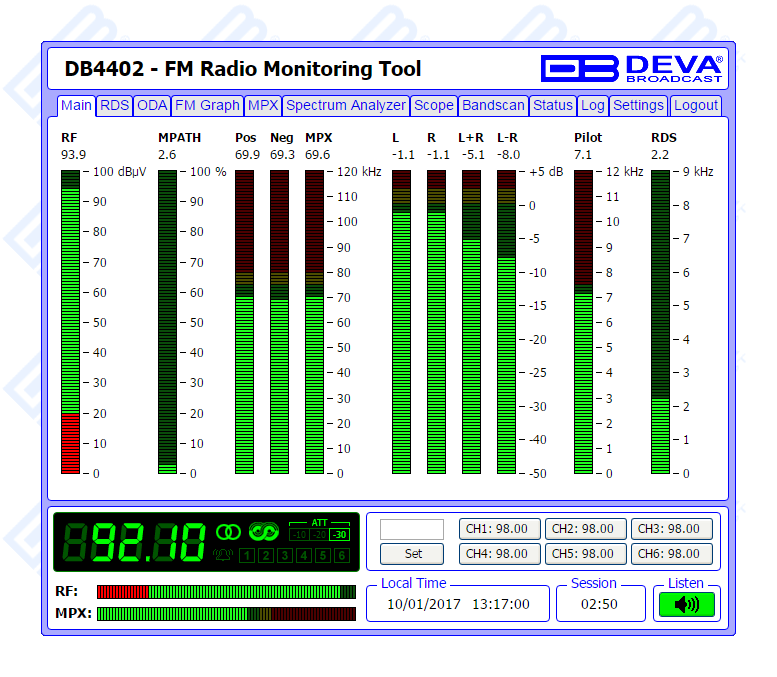Click the Logout tab
Image resolution: width=777 pixels, height=677 pixels.
point(695,105)
